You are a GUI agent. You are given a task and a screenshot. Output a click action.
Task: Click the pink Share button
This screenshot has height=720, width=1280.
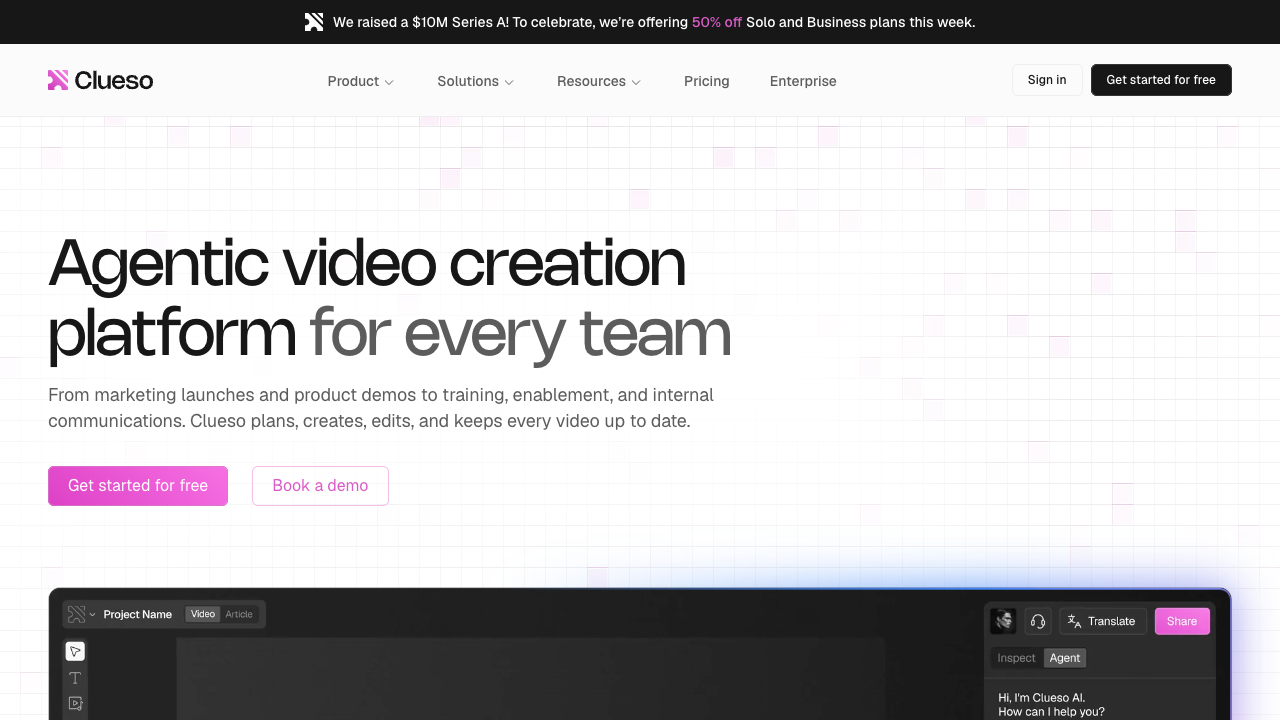[1182, 621]
